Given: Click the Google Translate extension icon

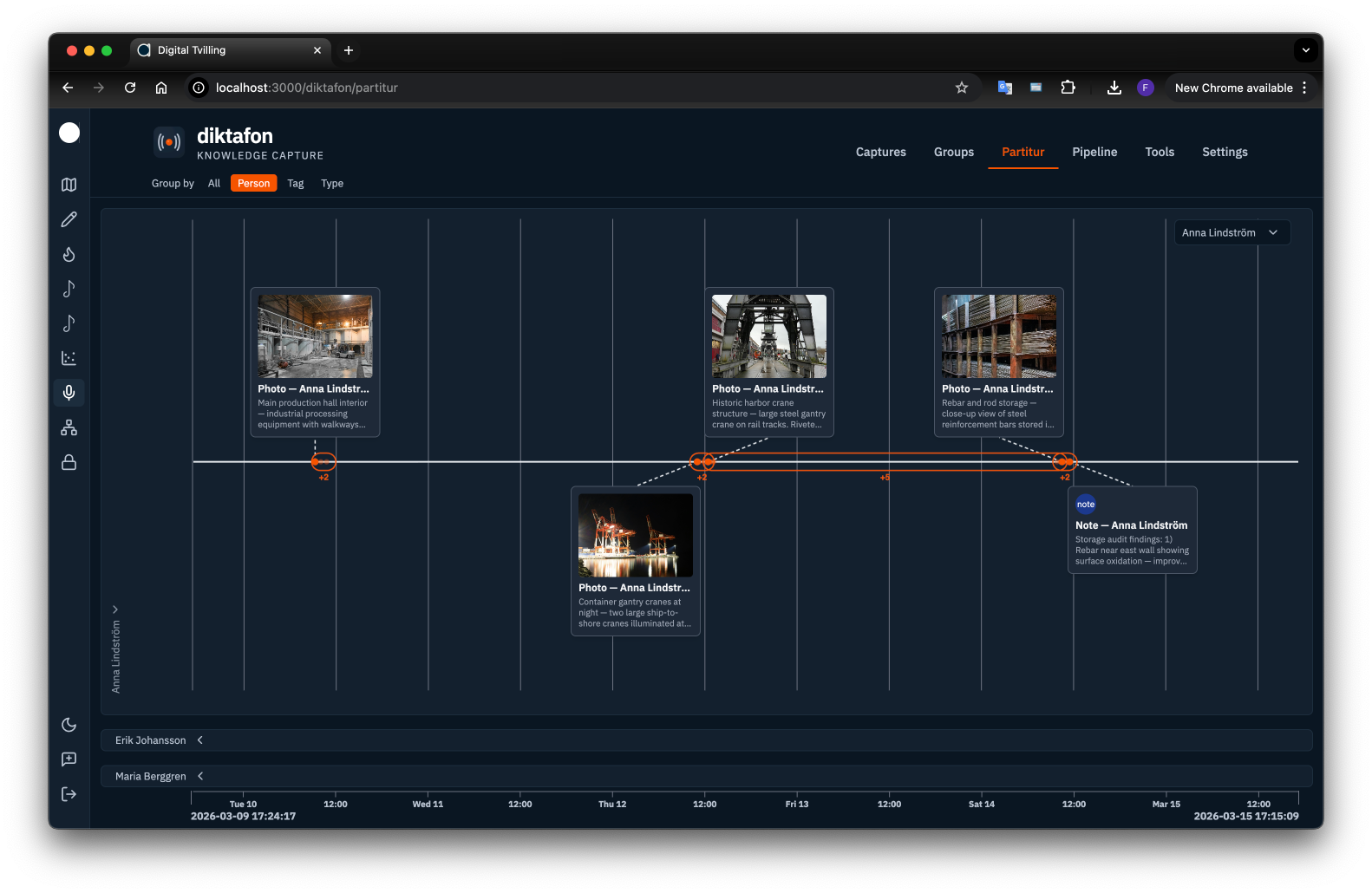Looking at the screenshot, I should [x=1005, y=88].
